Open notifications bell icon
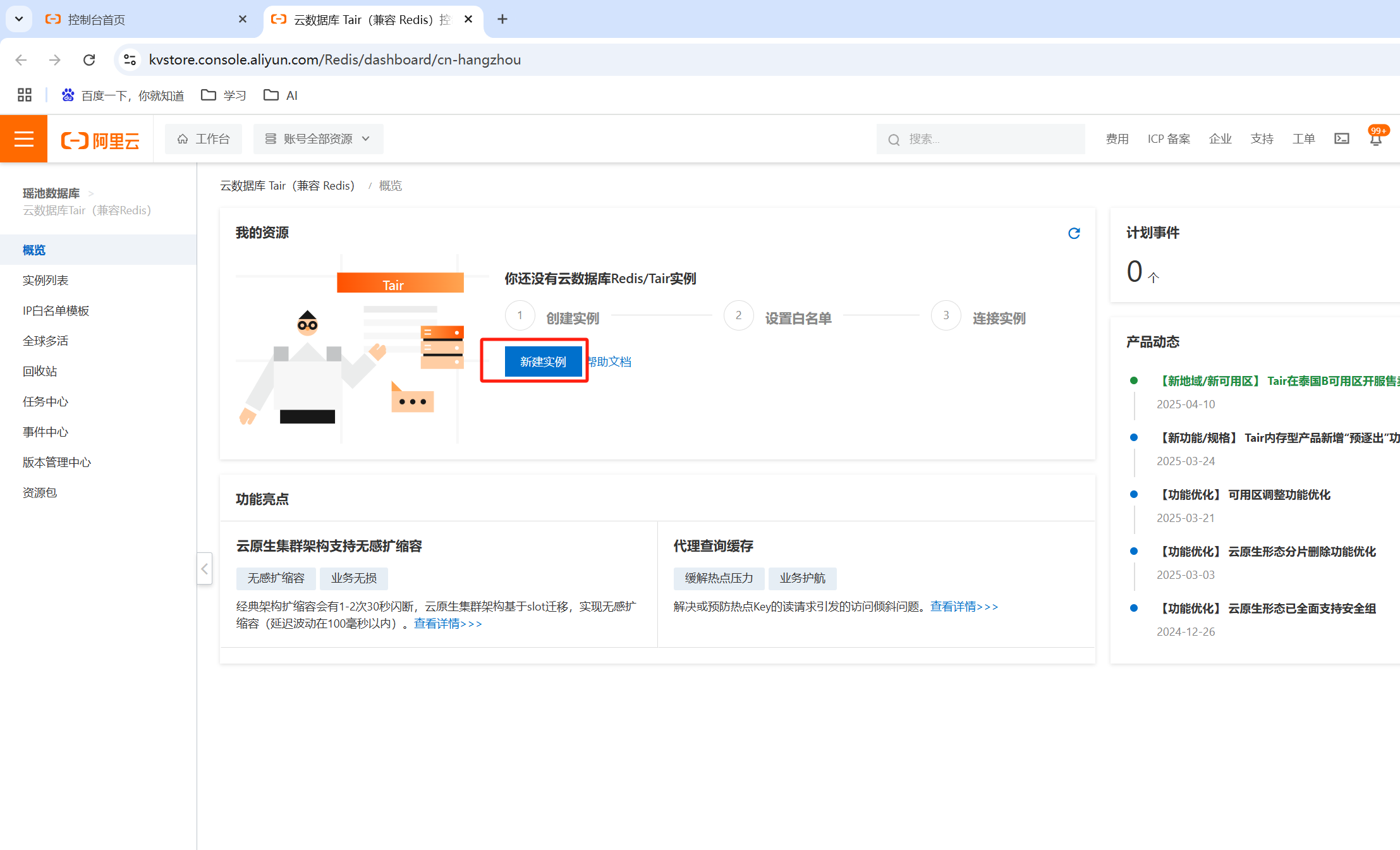 [x=1376, y=139]
